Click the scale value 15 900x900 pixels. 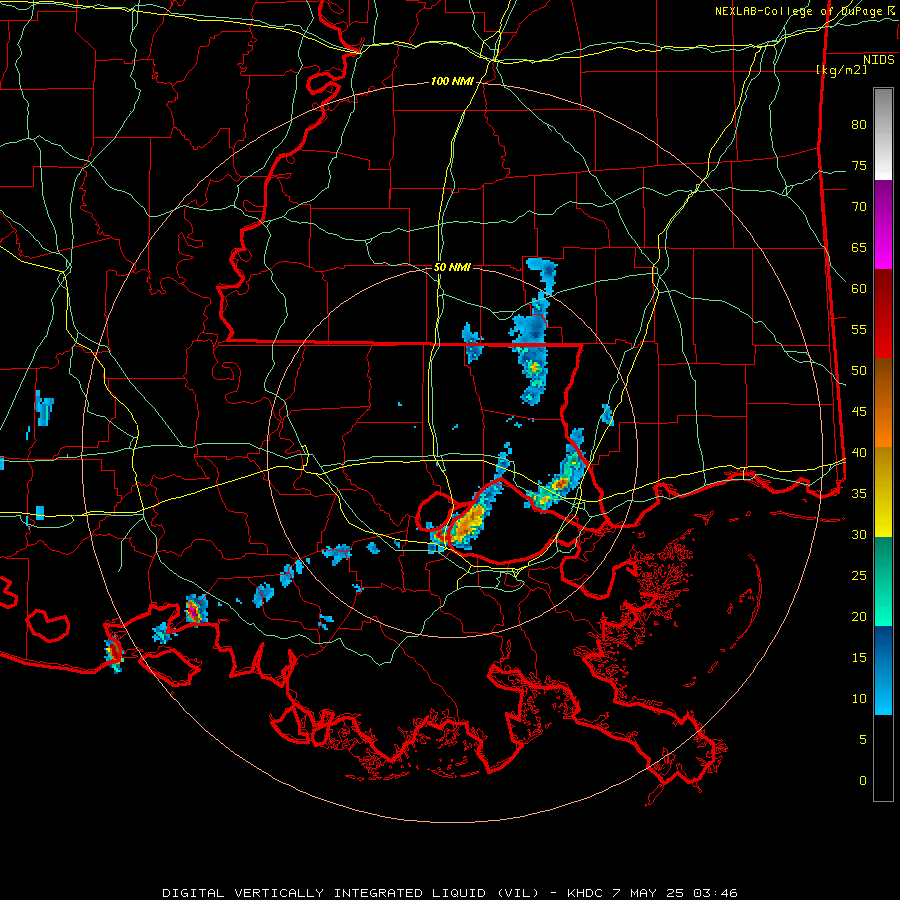859,658
